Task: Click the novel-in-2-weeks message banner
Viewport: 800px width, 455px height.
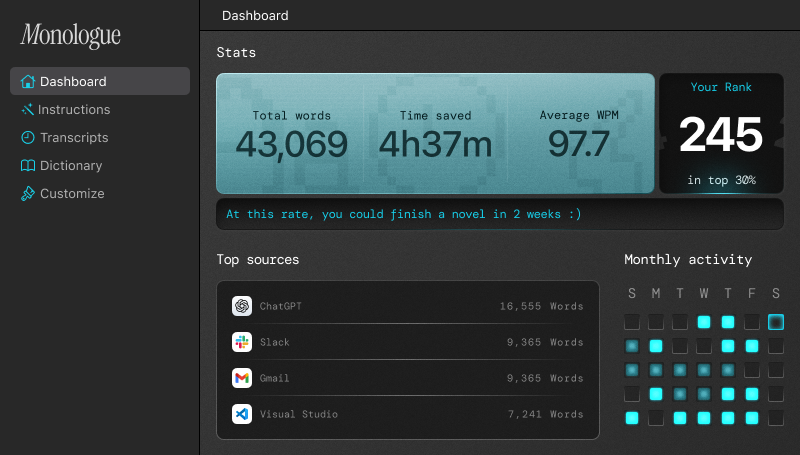Action: [500, 214]
